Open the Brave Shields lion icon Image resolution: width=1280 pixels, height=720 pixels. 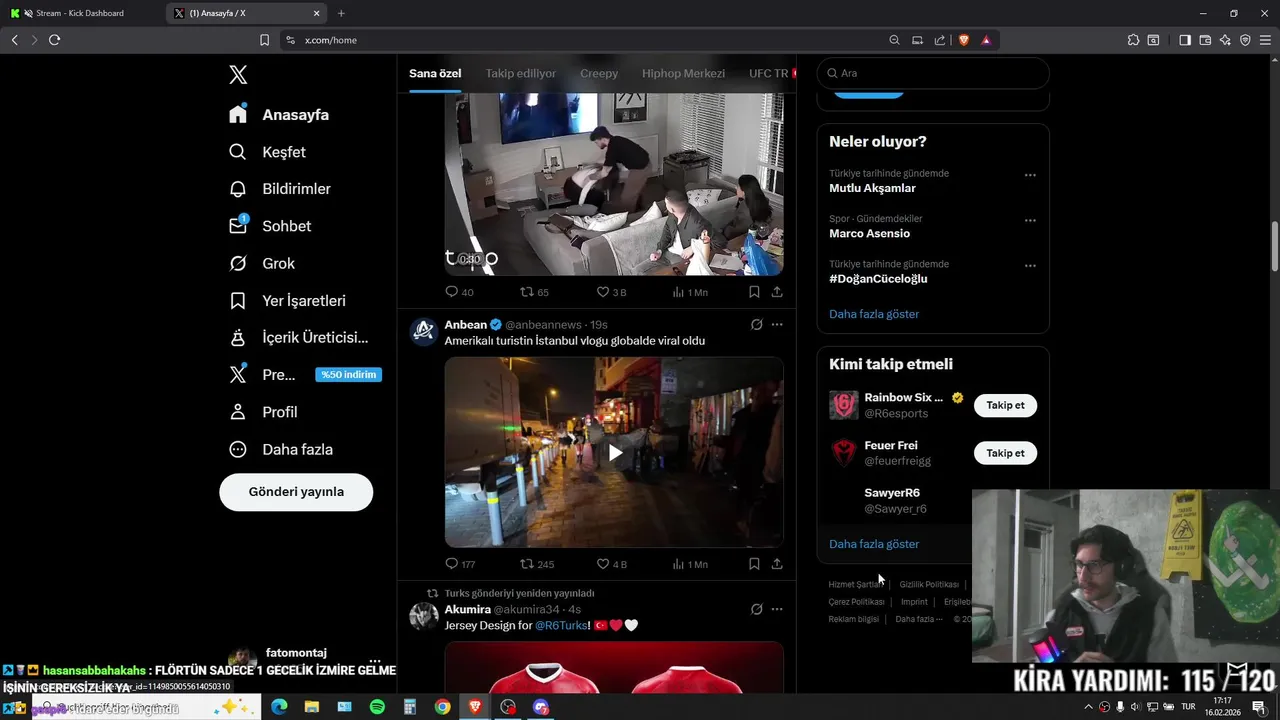(964, 40)
